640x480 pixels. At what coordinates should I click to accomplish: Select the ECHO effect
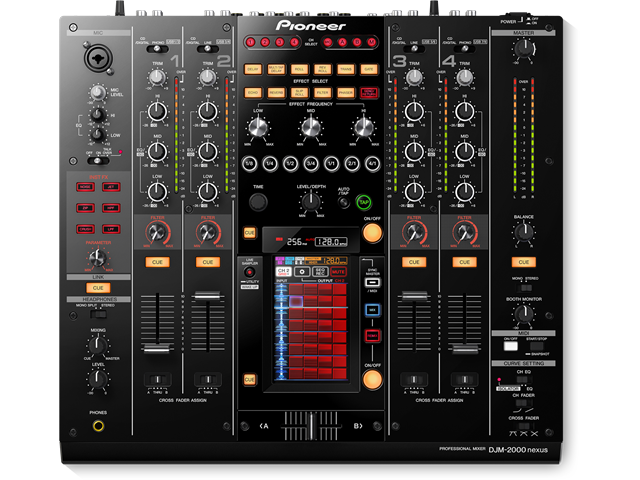pyautogui.click(x=252, y=91)
